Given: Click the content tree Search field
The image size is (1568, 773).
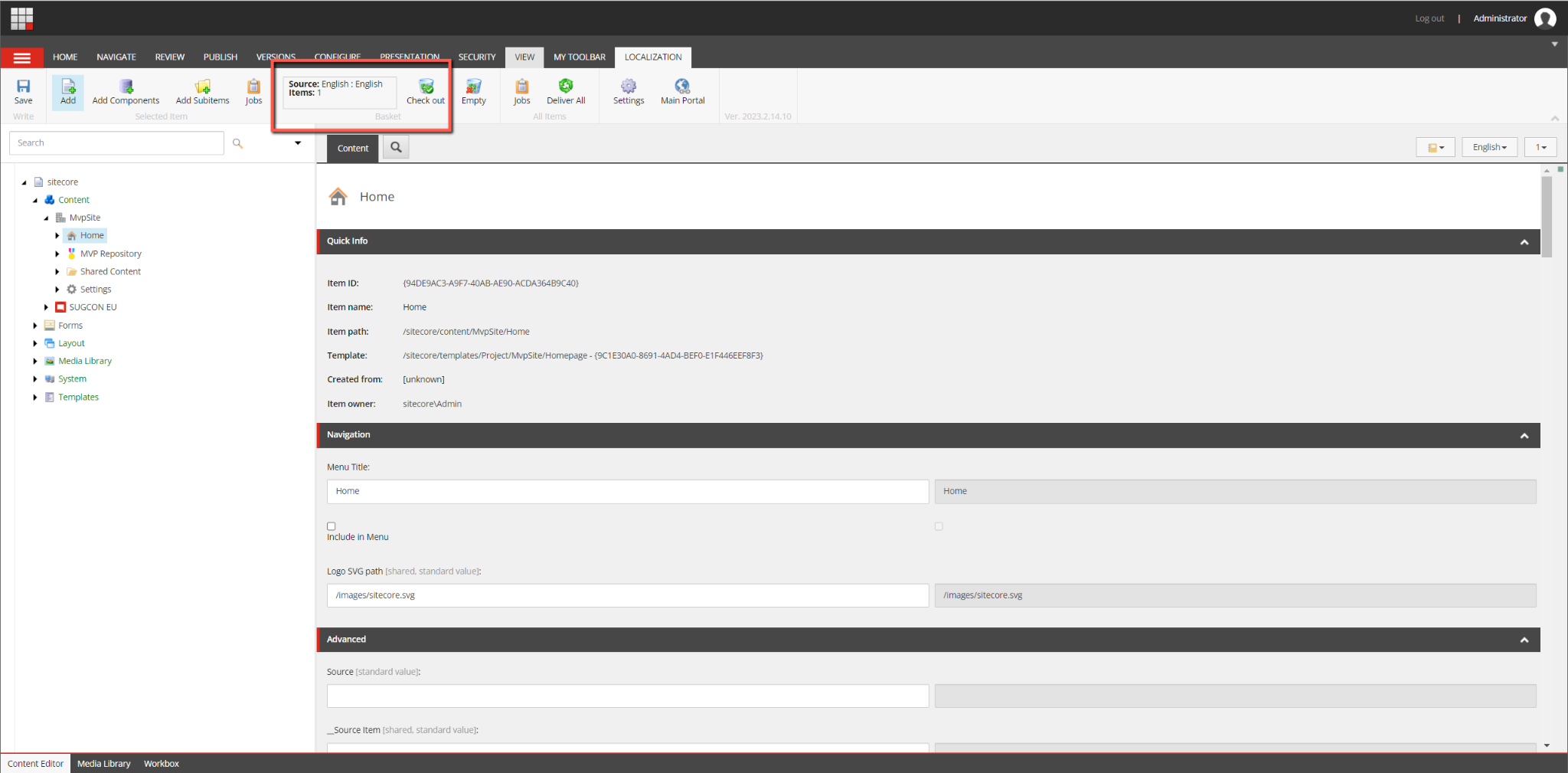Looking at the screenshot, I should coord(116,143).
